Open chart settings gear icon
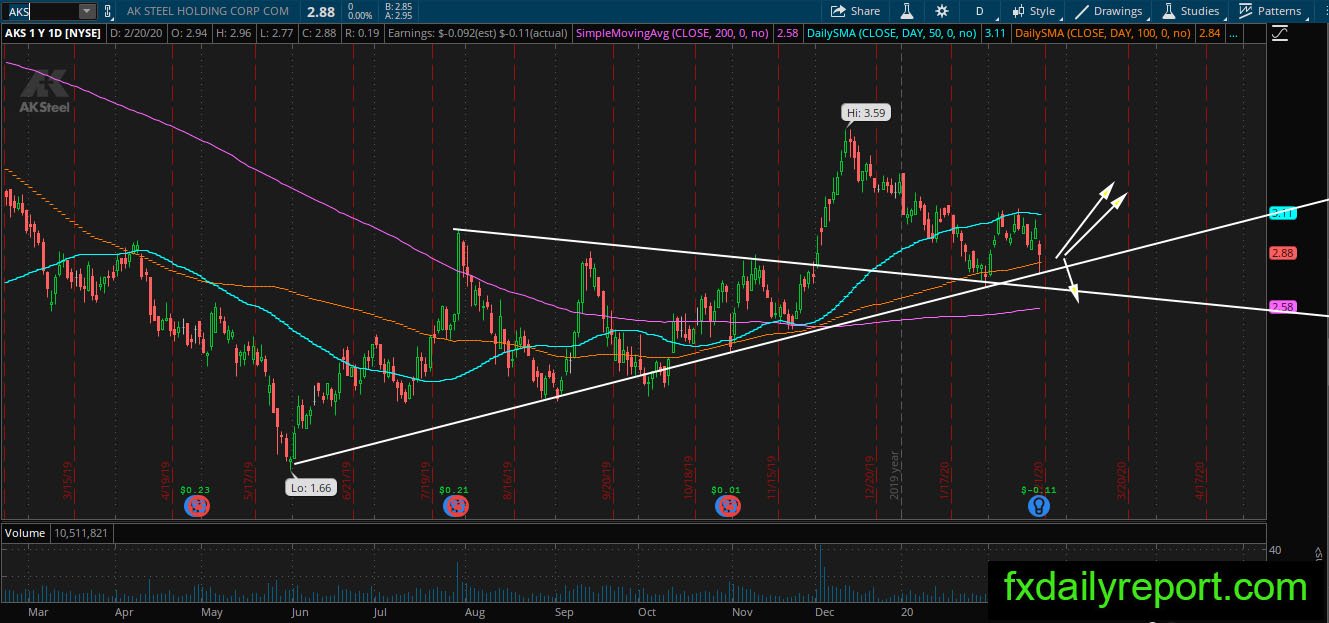The width and height of the screenshot is (1329, 623). pyautogui.click(x=942, y=11)
